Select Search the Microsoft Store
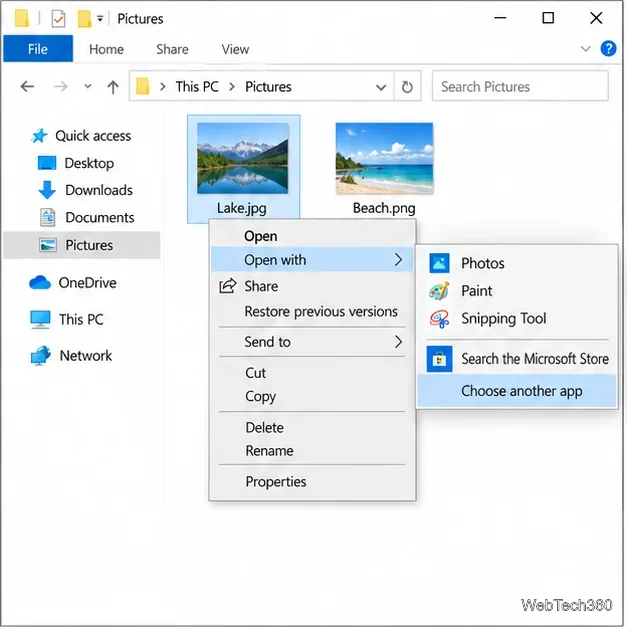The height and width of the screenshot is (627, 627). [x=517, y=359]
